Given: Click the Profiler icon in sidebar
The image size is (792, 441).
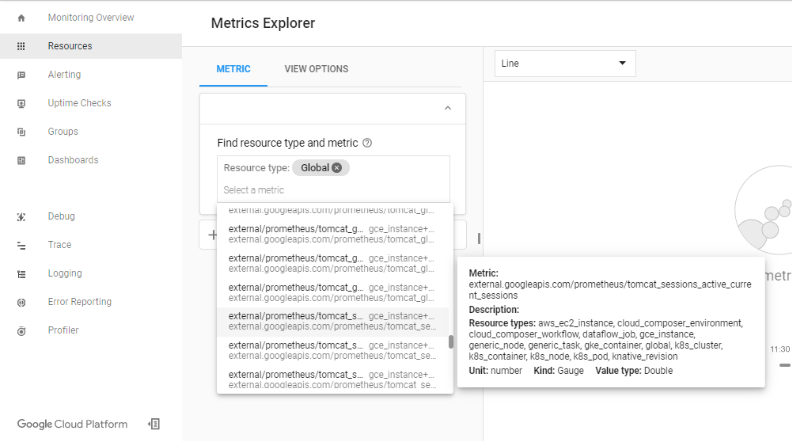Looking at the screenshot, I should pos(21,331).
